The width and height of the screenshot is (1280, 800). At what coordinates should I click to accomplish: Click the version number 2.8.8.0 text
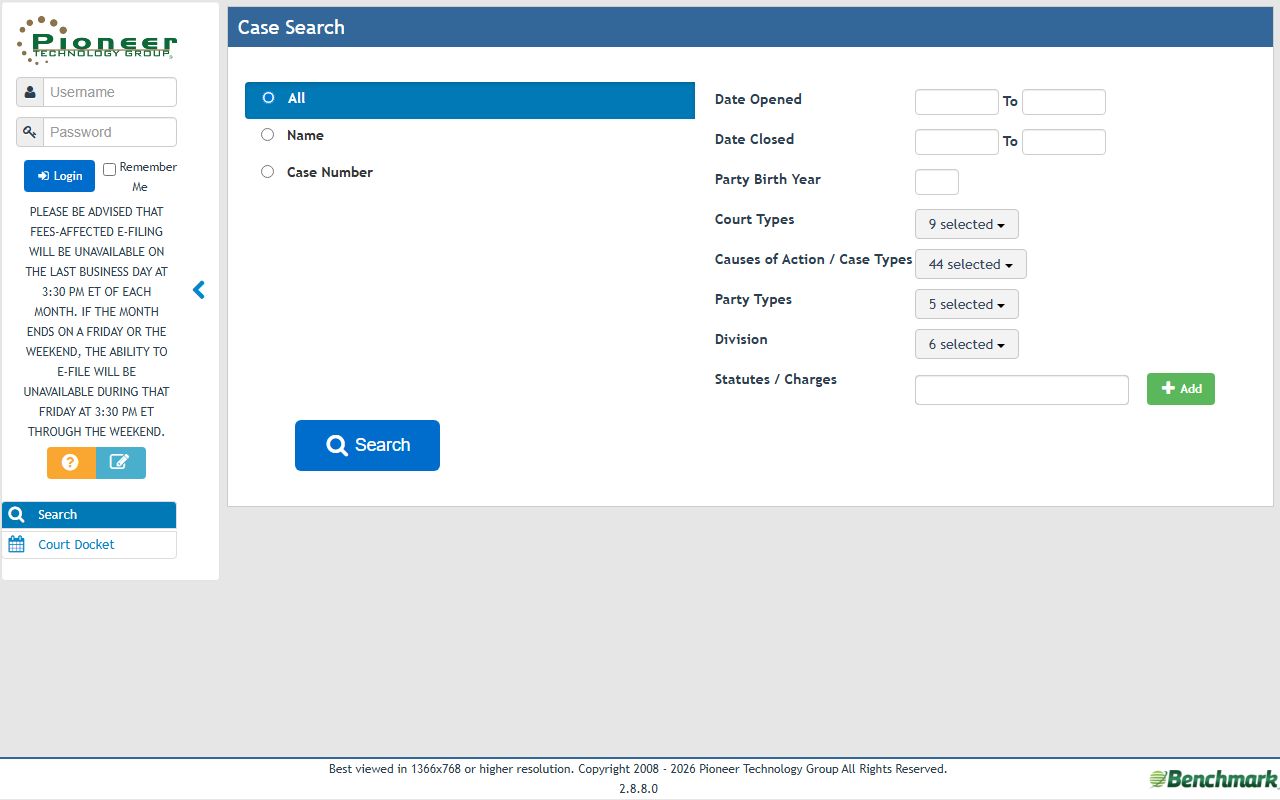click(x=638, y=789)
